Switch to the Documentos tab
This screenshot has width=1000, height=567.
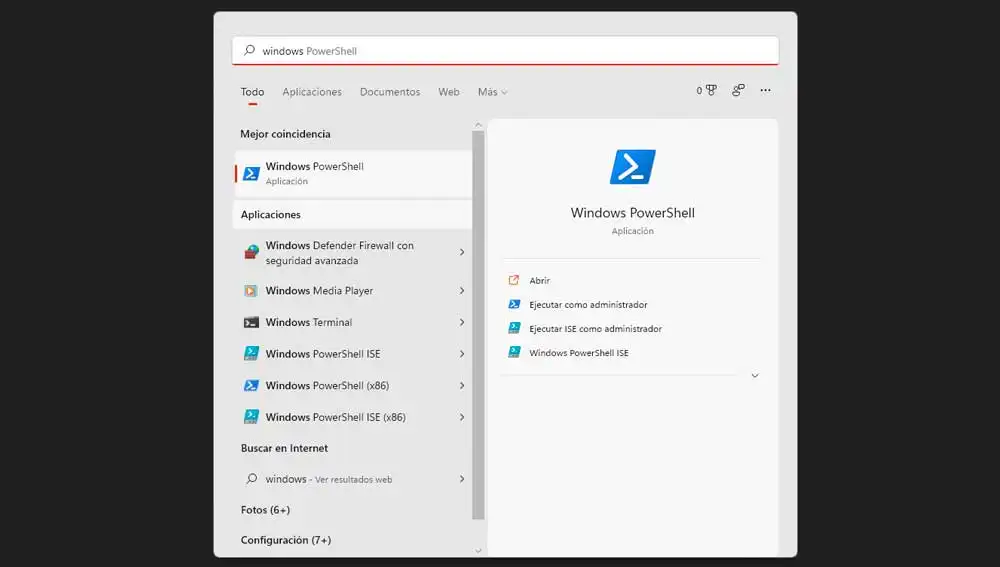point(390,92)
